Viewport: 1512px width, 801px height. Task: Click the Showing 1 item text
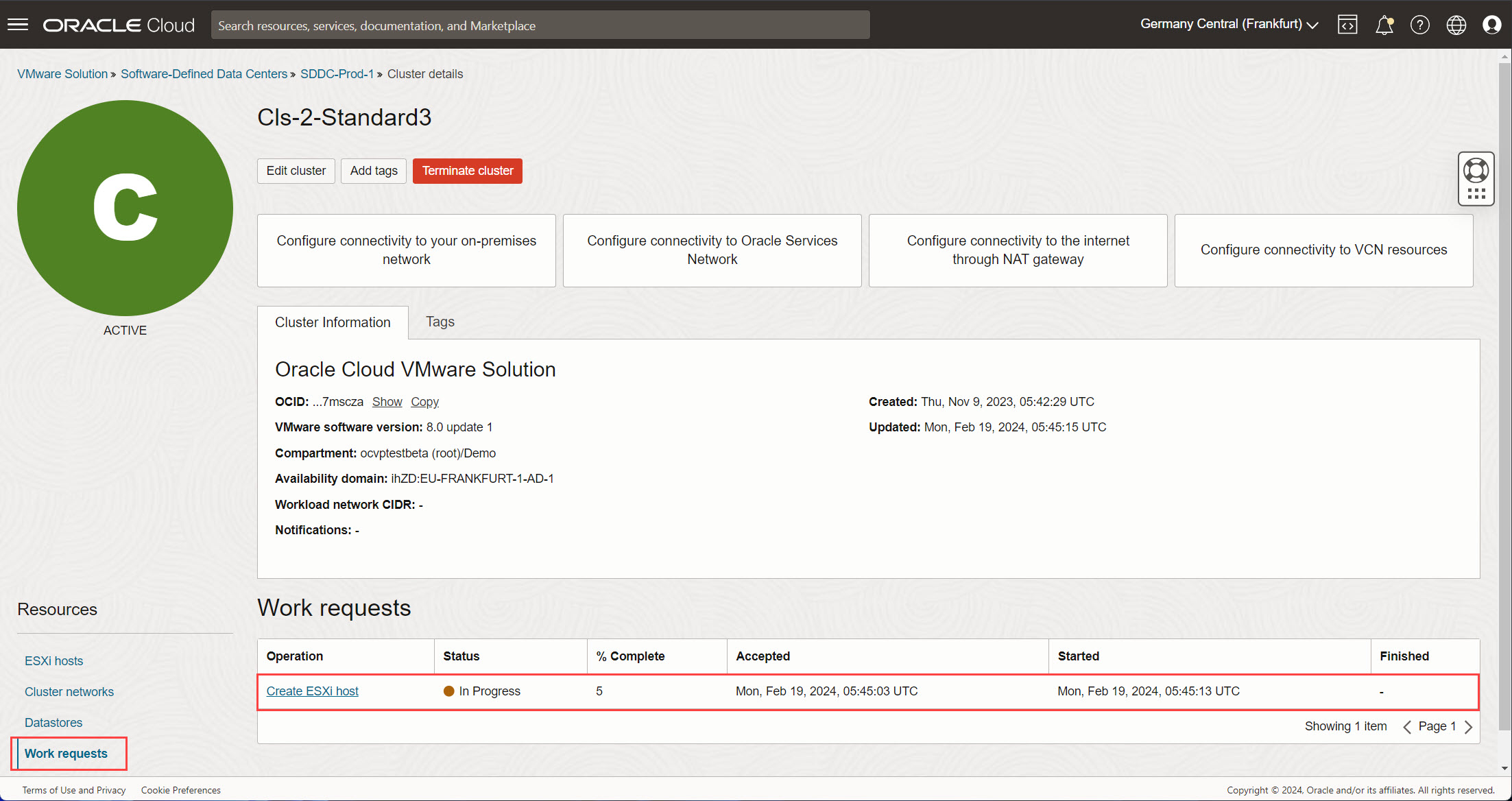[1345, 726]
